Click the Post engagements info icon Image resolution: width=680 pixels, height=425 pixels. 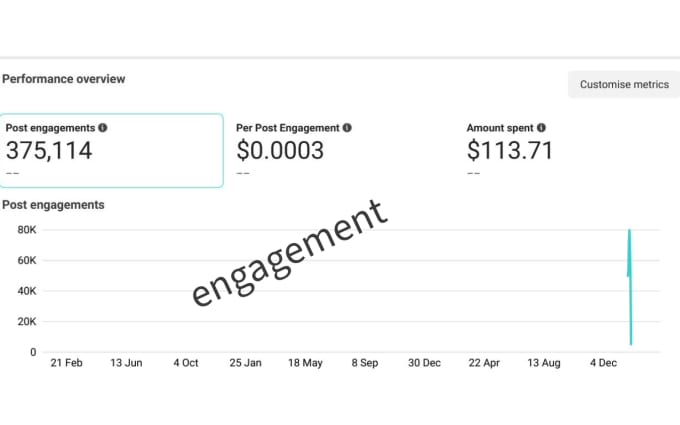point(103,128)
